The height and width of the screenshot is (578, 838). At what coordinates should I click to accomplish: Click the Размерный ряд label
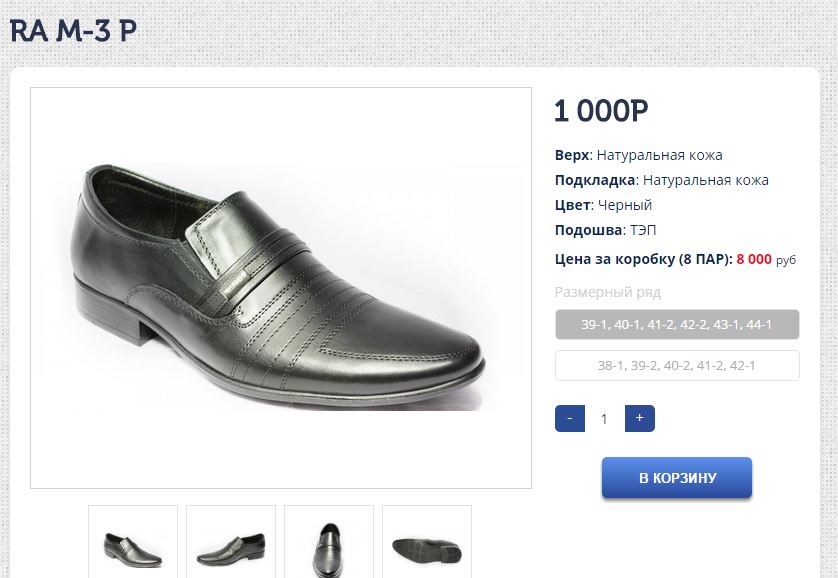click(x=608, y=292)
